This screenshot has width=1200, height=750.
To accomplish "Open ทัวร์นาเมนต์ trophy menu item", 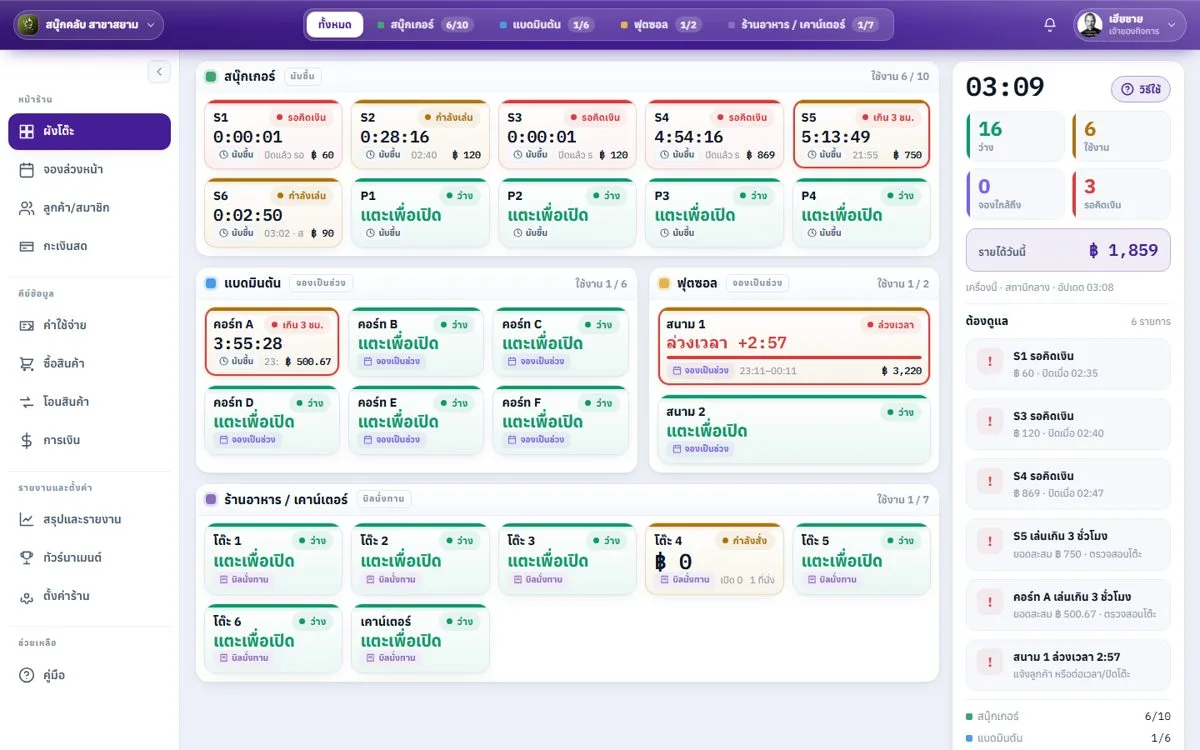I will click(89, 558).
